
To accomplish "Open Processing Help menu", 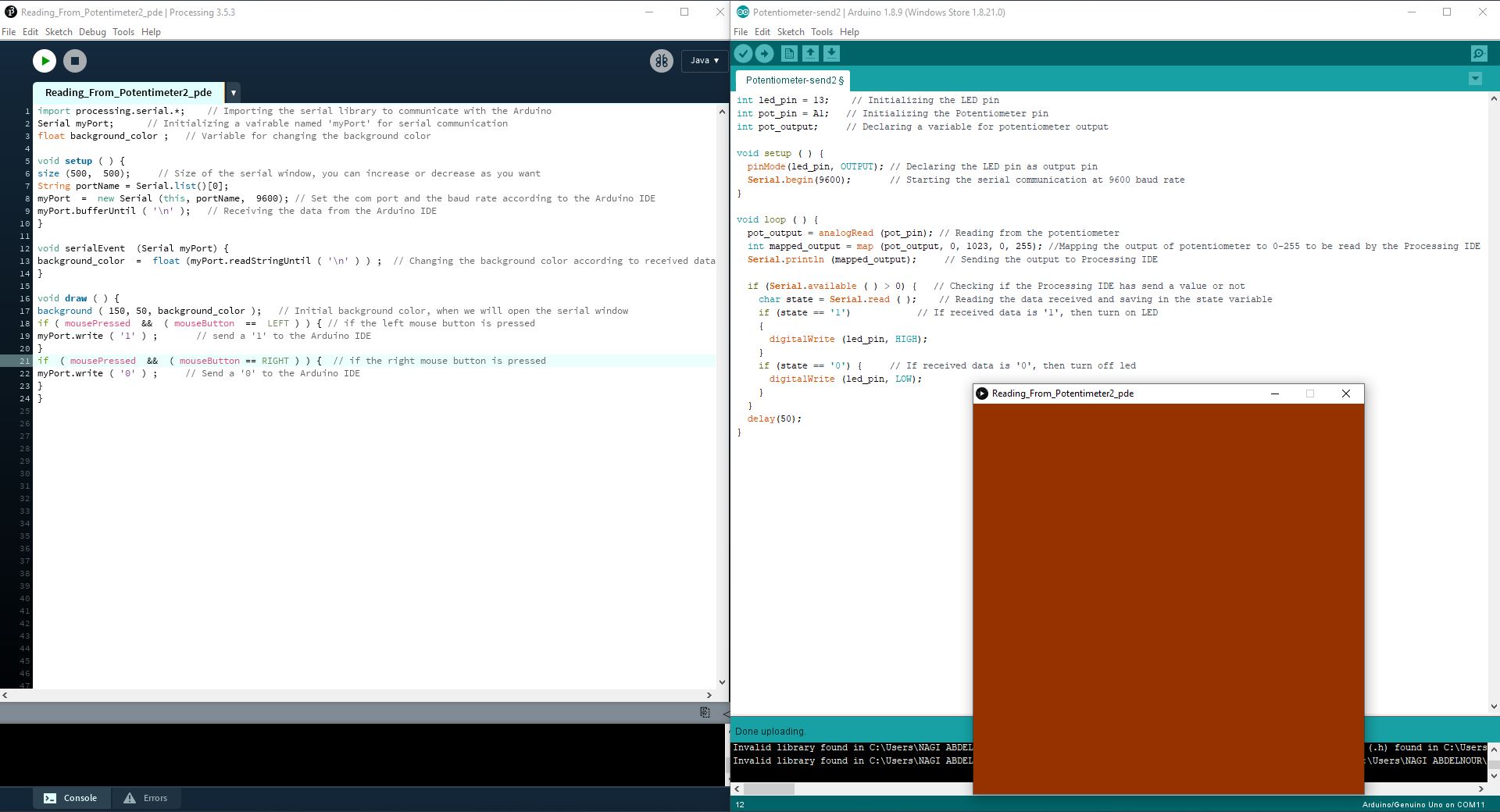I will pos(151,32).
